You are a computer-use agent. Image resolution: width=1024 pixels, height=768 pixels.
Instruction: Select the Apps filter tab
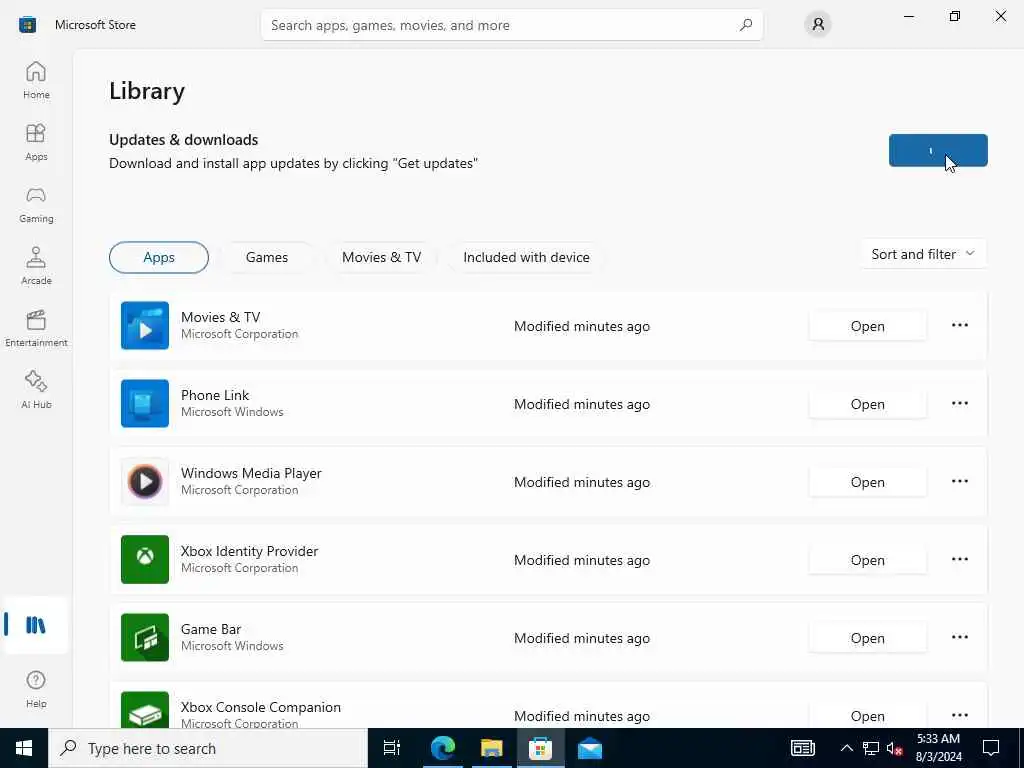(159, 257)
